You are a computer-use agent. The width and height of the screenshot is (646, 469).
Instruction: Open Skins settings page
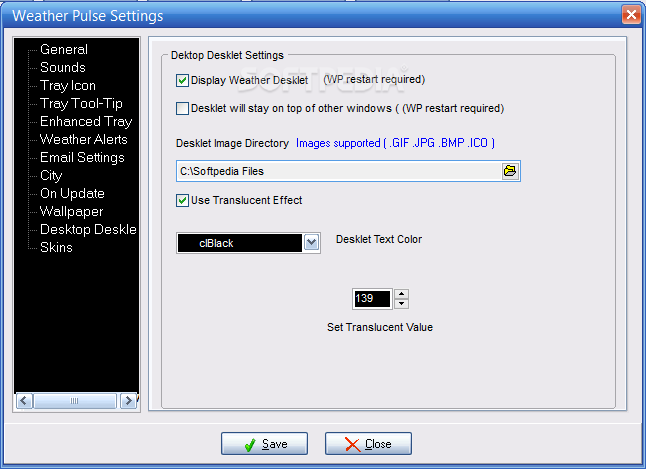[56, 247]
